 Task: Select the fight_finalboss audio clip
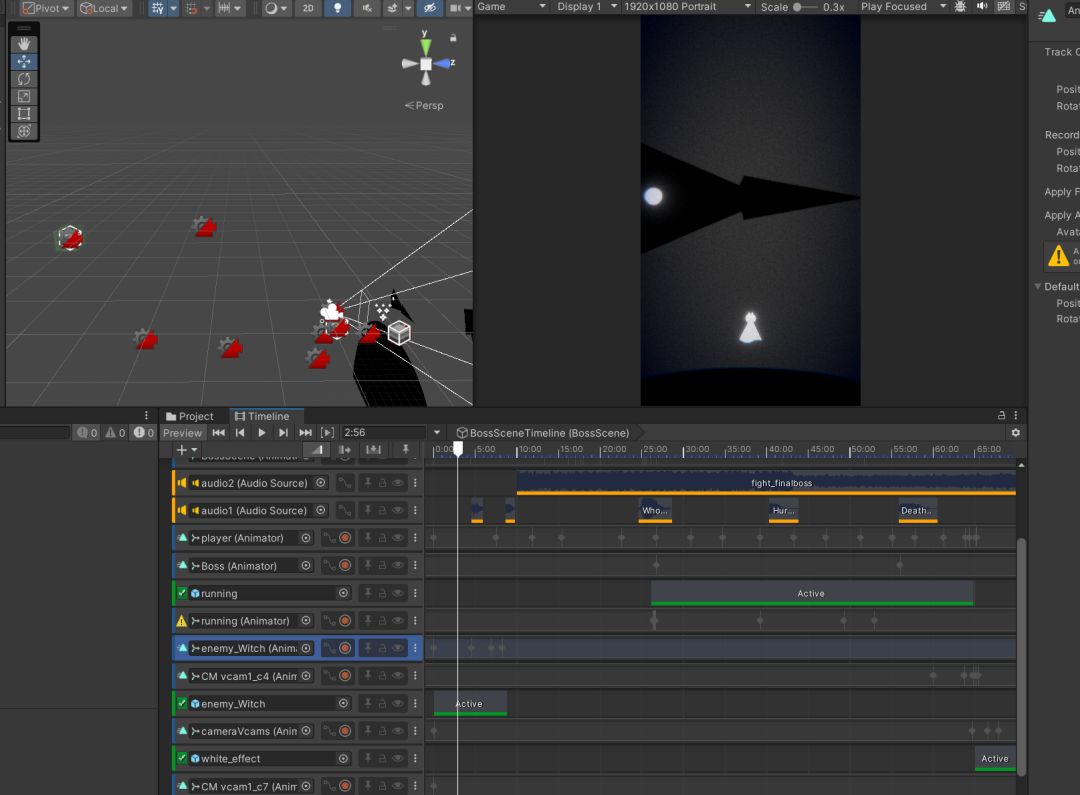(781, 482)
